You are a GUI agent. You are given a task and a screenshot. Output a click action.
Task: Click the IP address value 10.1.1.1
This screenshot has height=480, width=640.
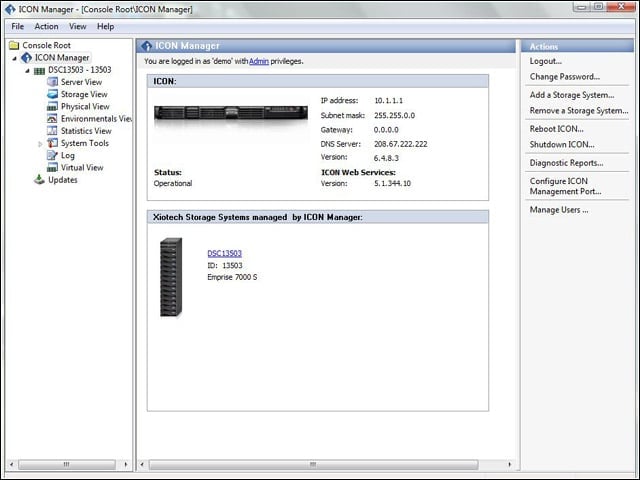click(x=388, y=101)
